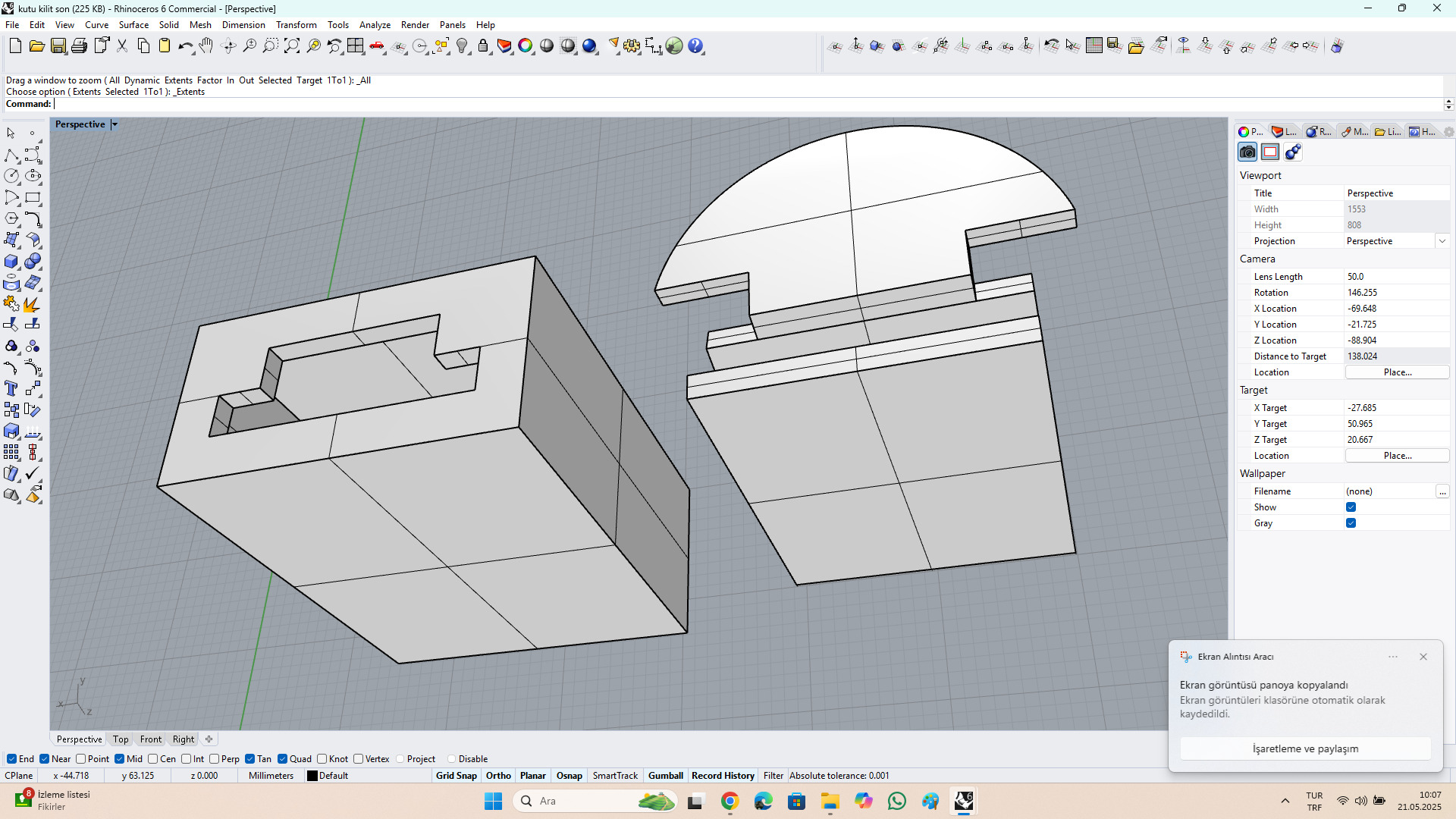Open the Perspective viewport title dropdown arrow
The image size is (1456, 819).
(115, 124)
